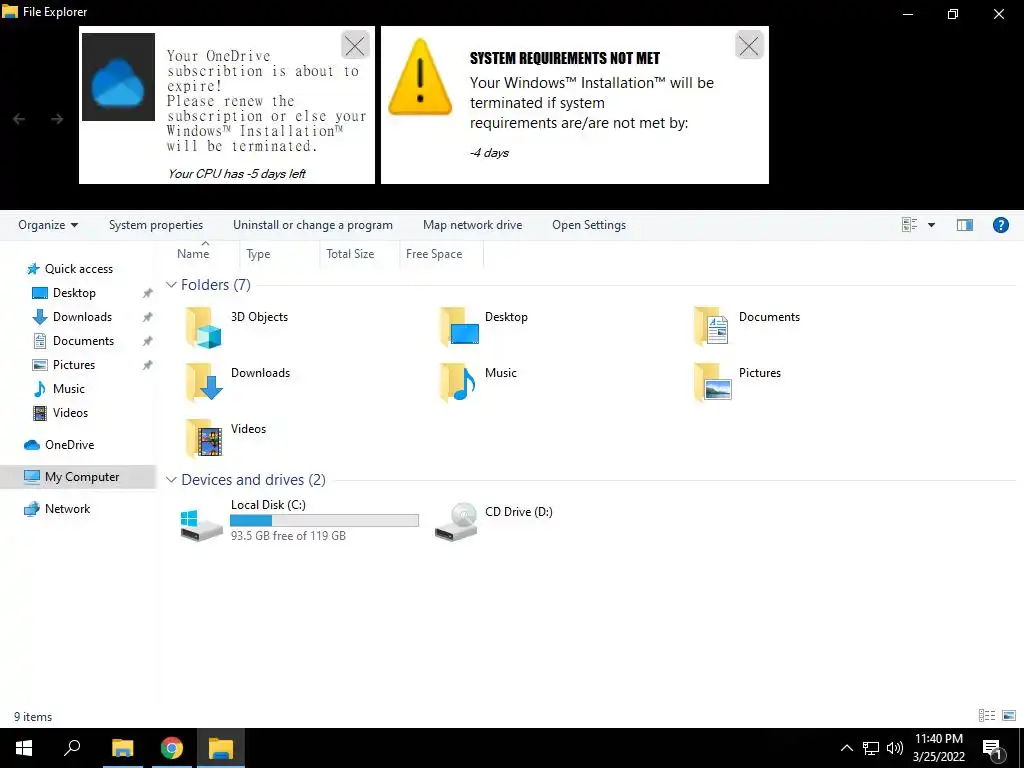1024x768 pixels.
Task: Click Uninstall or change a program
Action: click(x=313, y=225)
